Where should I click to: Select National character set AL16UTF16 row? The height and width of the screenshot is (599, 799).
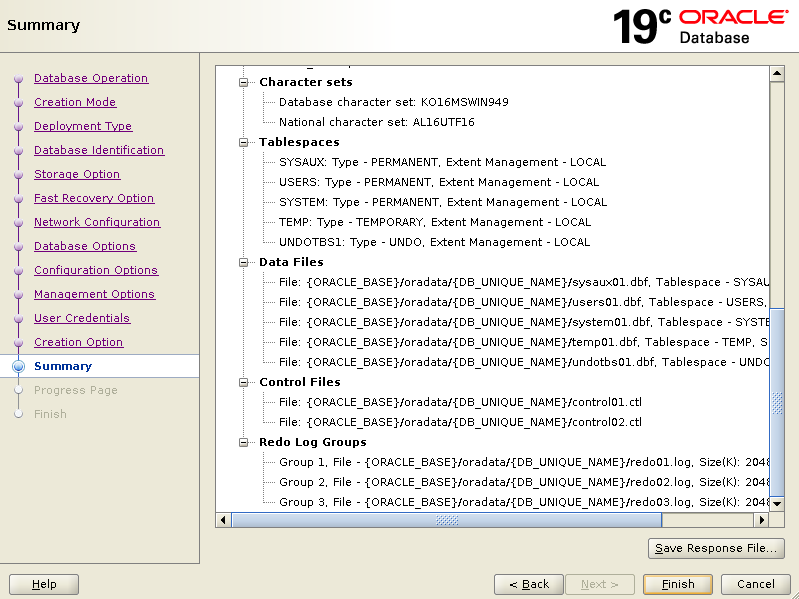point(377,122)
